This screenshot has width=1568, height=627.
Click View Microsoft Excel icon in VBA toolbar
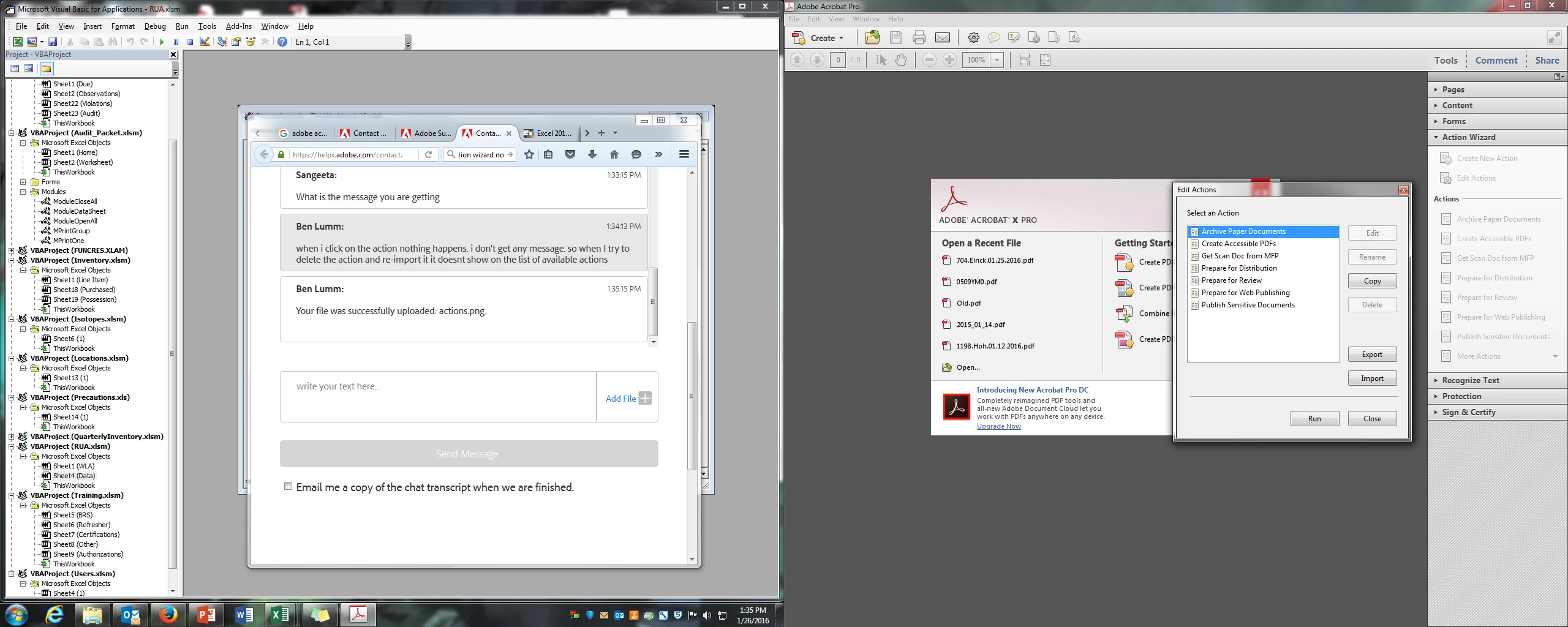coord(18,42)
